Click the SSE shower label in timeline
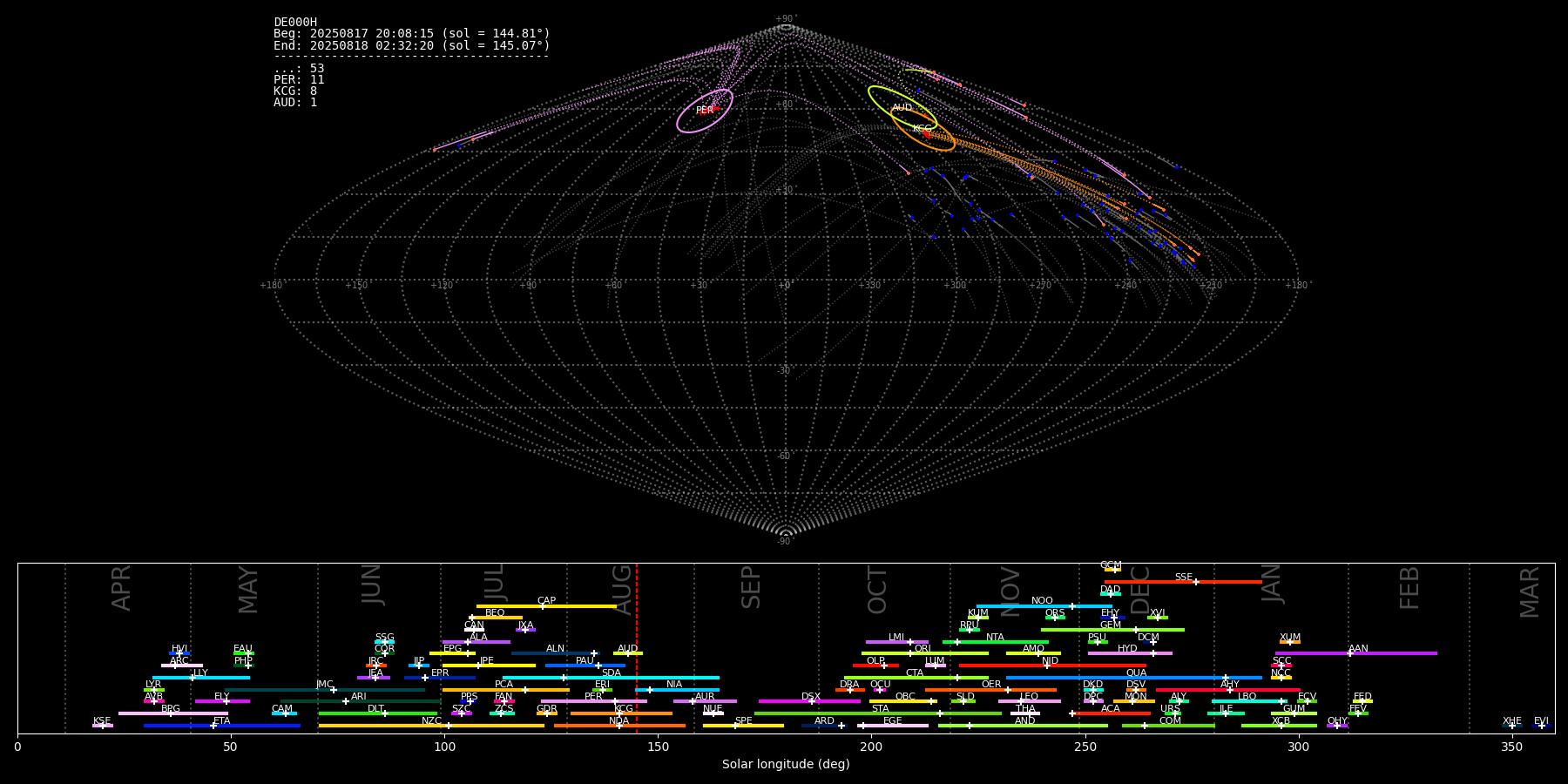The width and height of the screenshot is (1568, 784). pyautogui.click(x=1183, y=577)
